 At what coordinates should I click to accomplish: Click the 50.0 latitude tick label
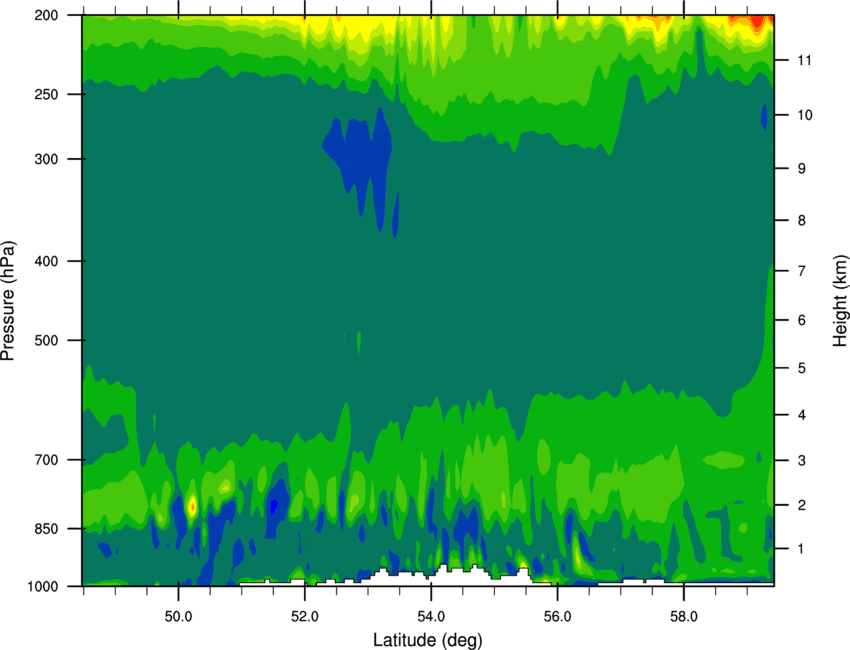178,617
